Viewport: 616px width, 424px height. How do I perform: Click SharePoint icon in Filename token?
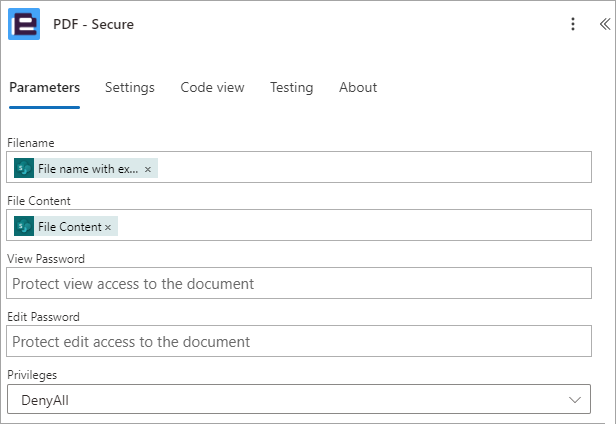(x=24, y=168)
